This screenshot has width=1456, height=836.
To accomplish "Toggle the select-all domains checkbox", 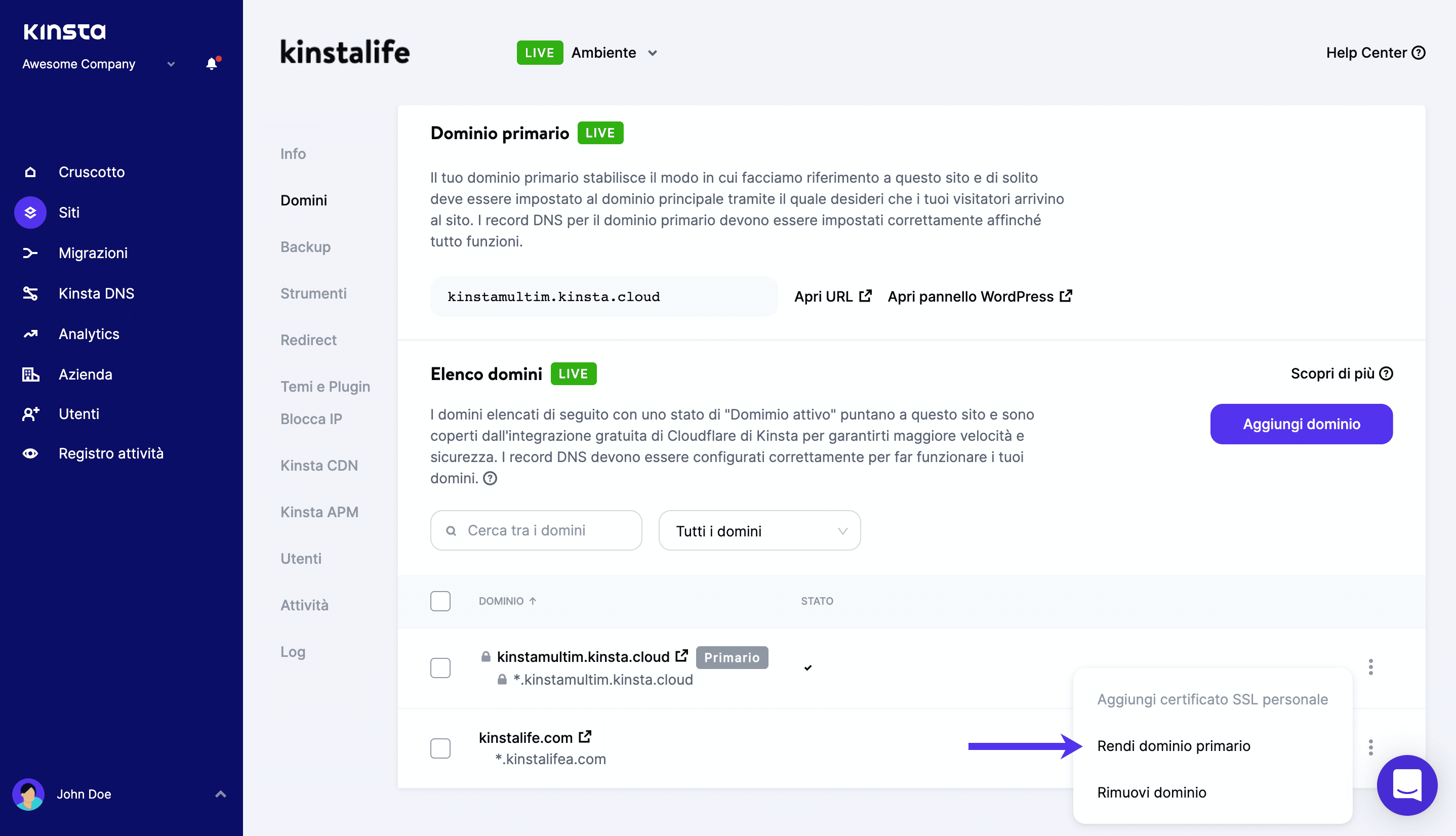I will pos(440,601).
